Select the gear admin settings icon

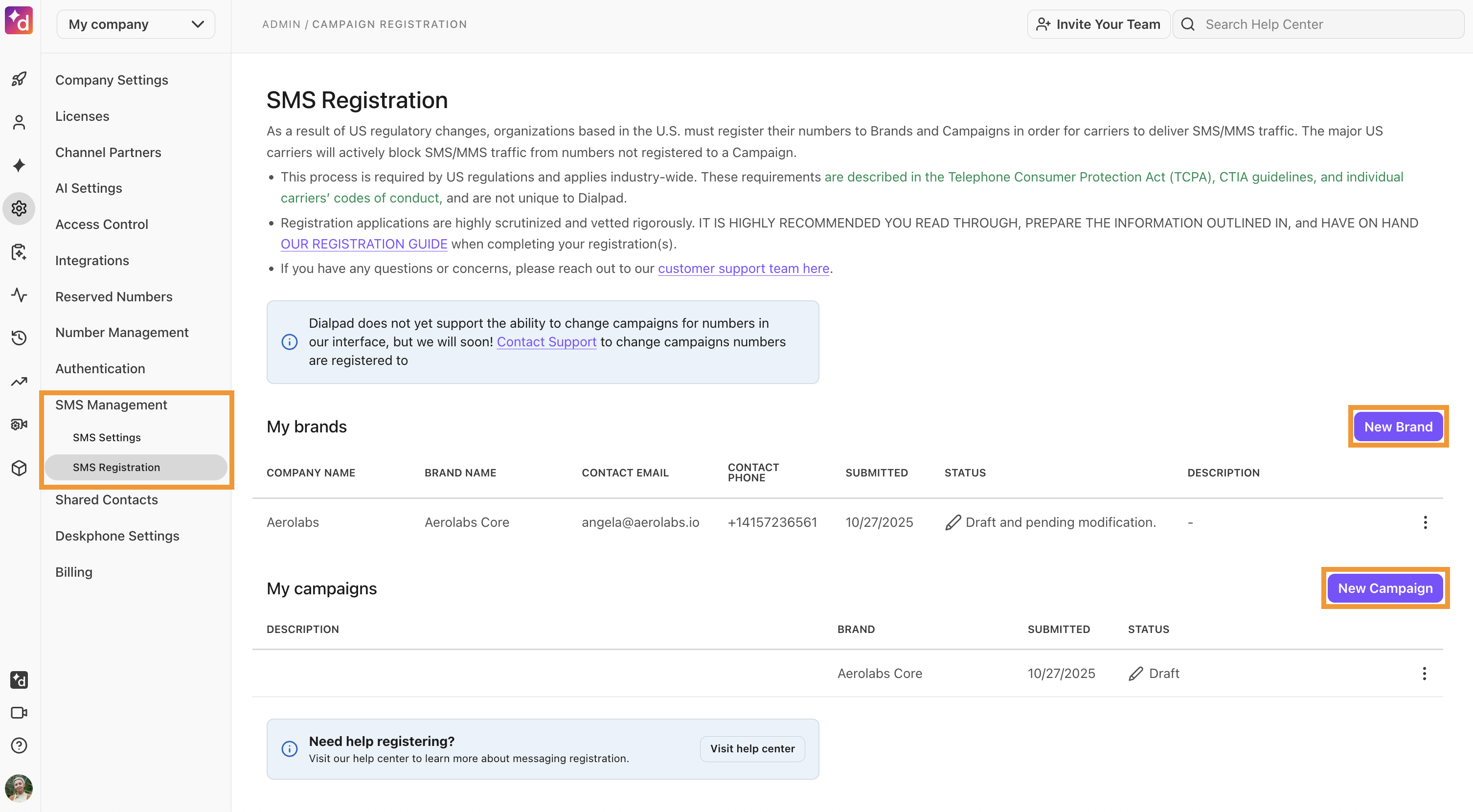[x=19, y=209]
